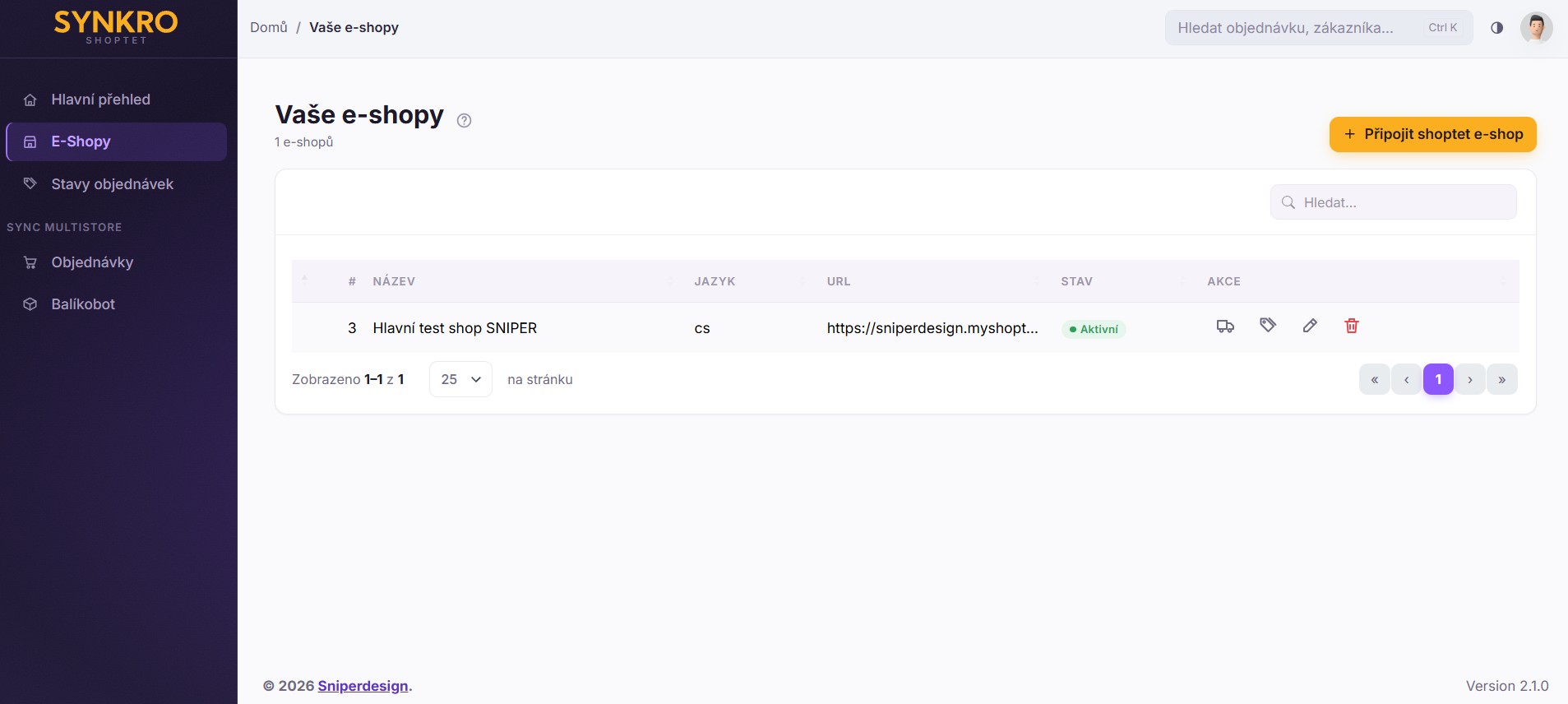Go to next page arrow
This screenshot has height=704, width=1568.
point(1470,379)
